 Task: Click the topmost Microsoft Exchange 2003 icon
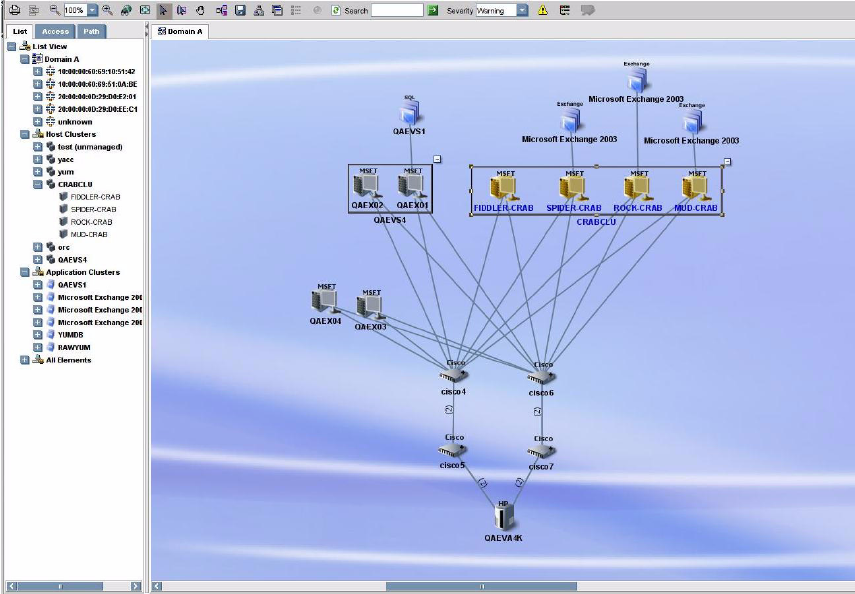[x=636, y=81]
